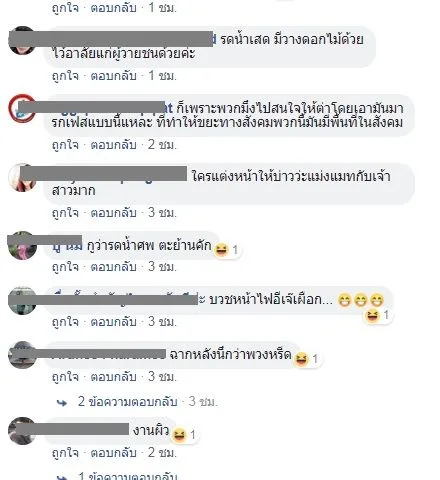Image resolution: width=440 pixels, height=480 pixels.
Task: View laughing reaction on งานผัว comment
Action: coord(185,435)
